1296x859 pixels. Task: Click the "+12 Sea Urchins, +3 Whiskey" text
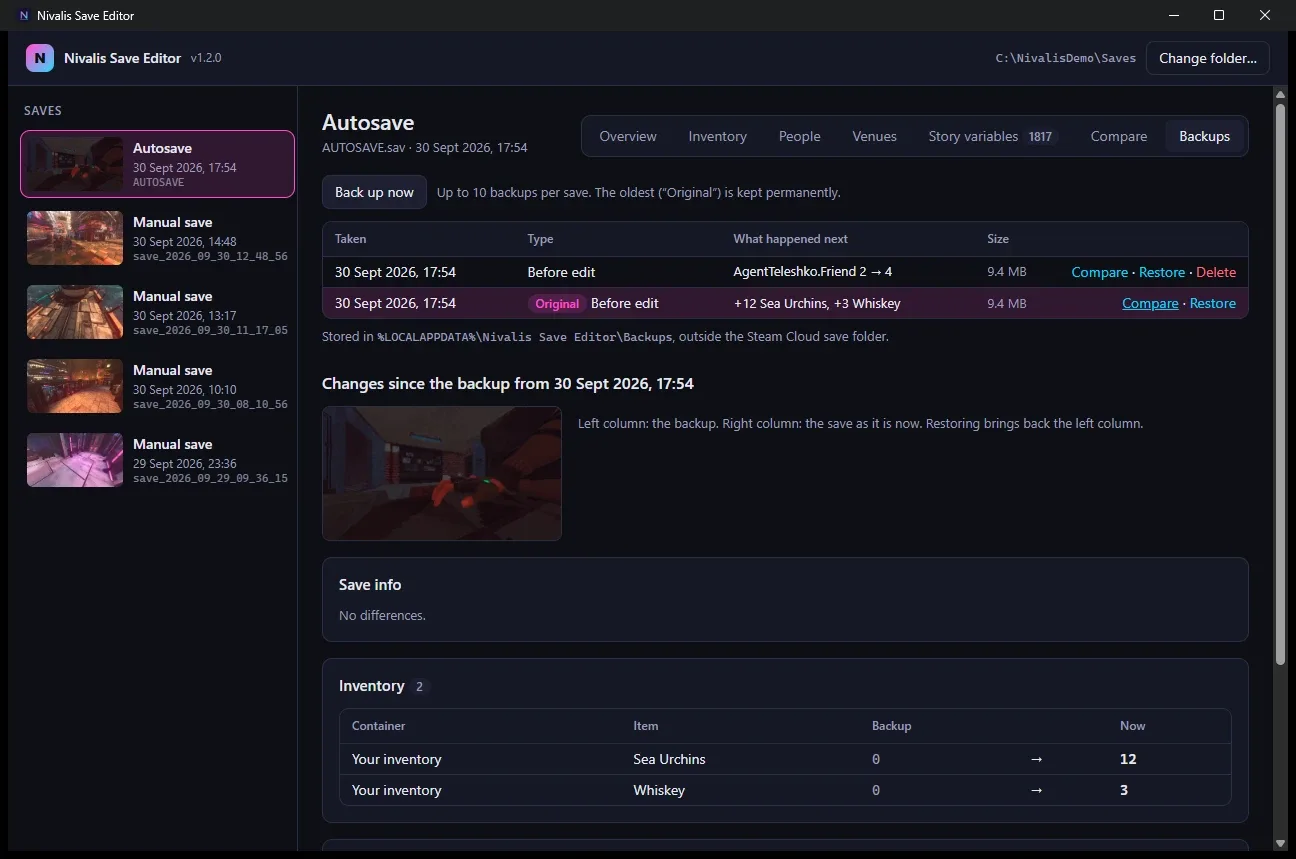click(x=817, y=303)
